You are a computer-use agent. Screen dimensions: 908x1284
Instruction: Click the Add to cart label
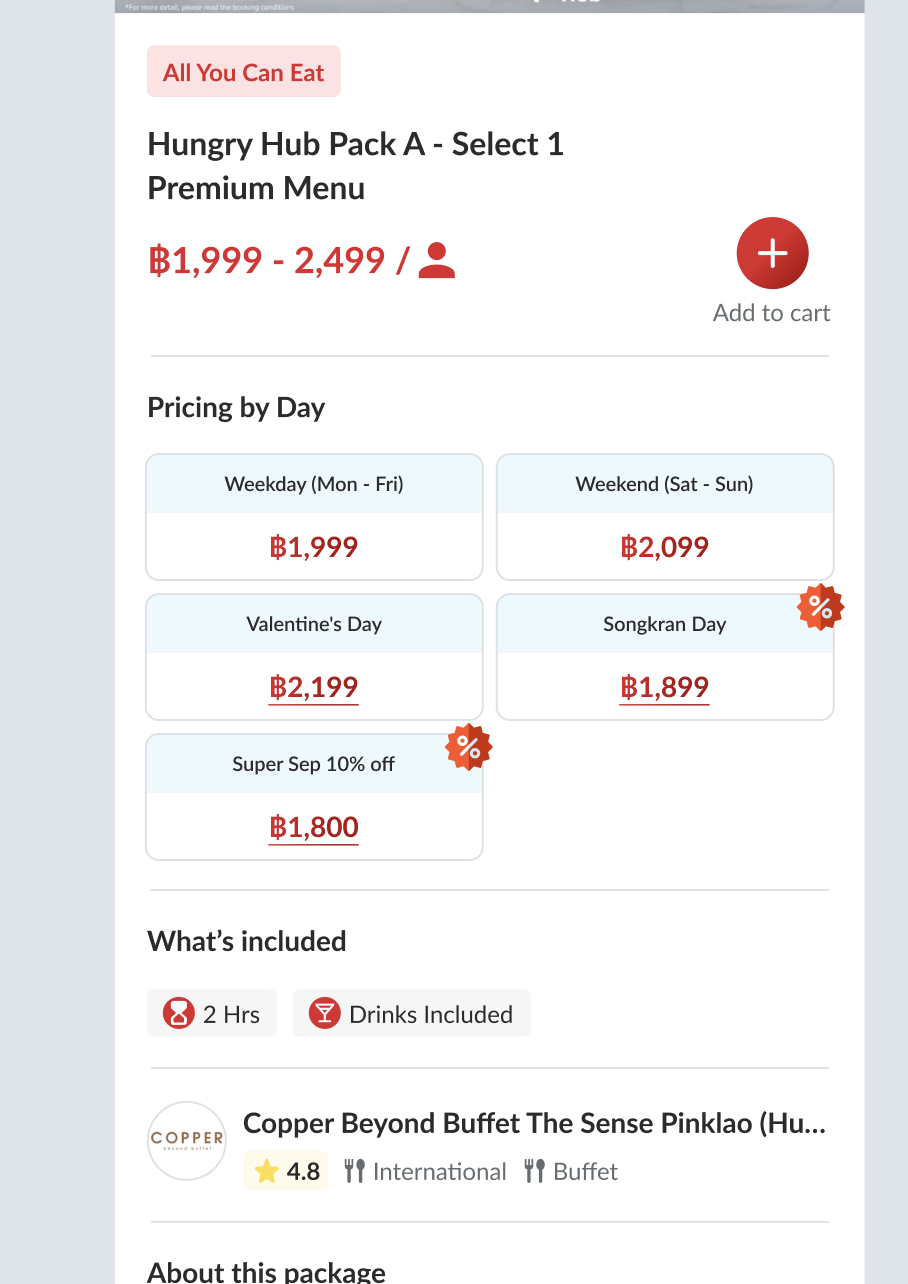pos(772,313)
